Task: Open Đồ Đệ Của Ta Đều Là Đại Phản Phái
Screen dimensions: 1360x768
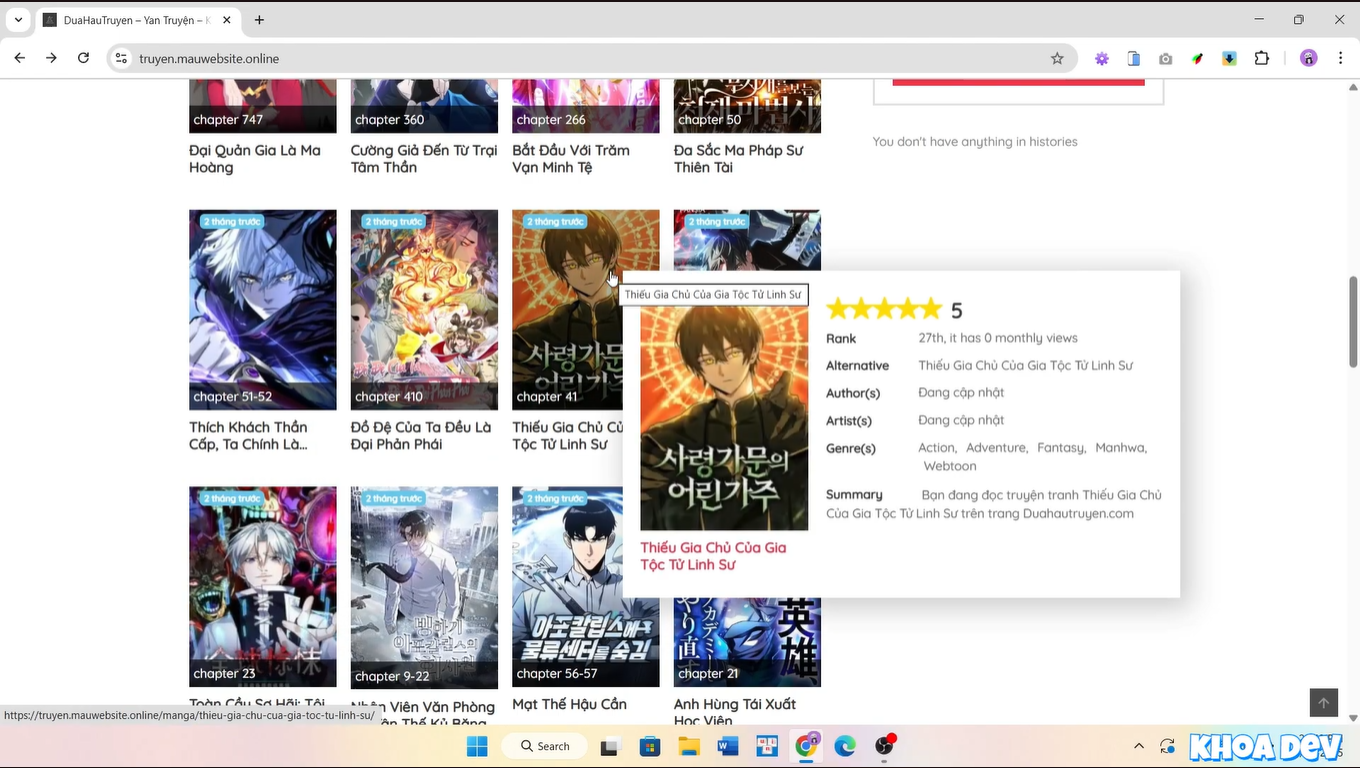Action: tap(421, 436)
